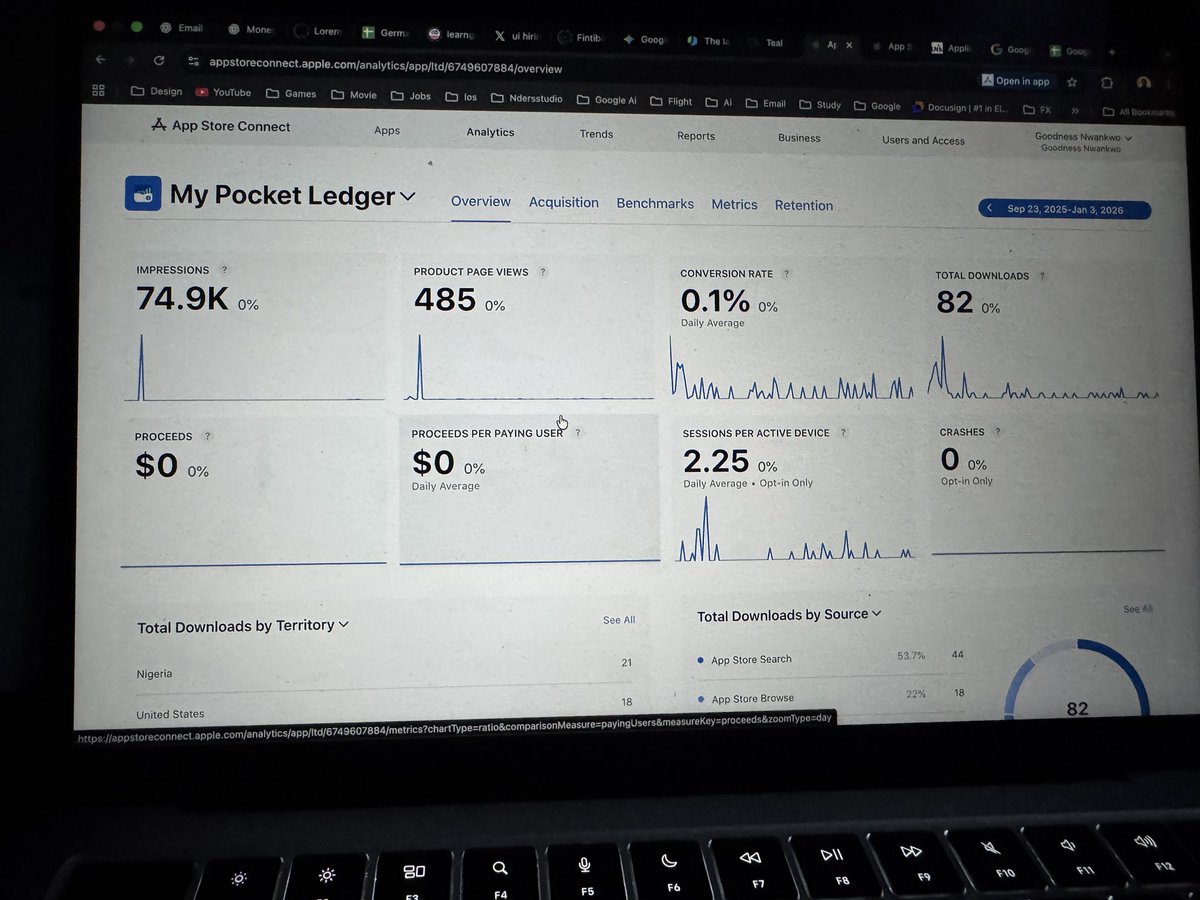Screen dimensions: 1200x900
Task: Open Users and Access in top navigation
Action: [923, 141]
